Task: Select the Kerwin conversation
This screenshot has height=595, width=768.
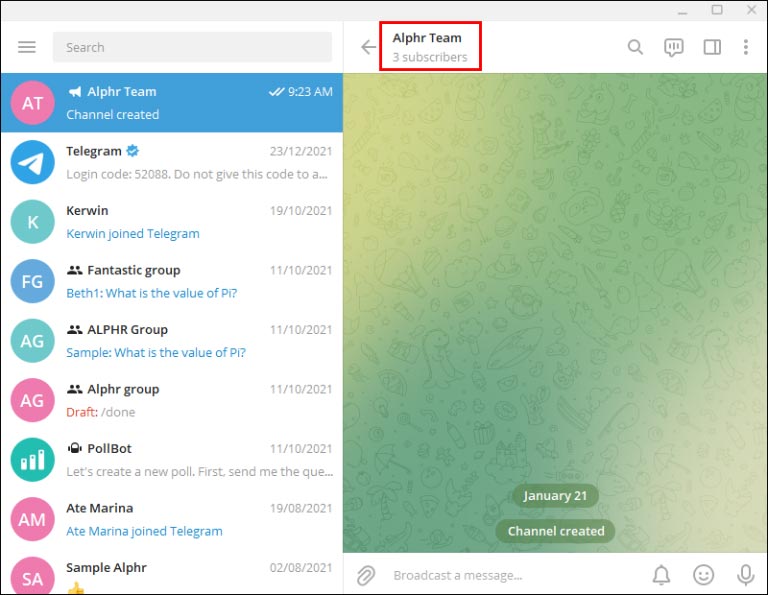Action: tap(171, 222)
